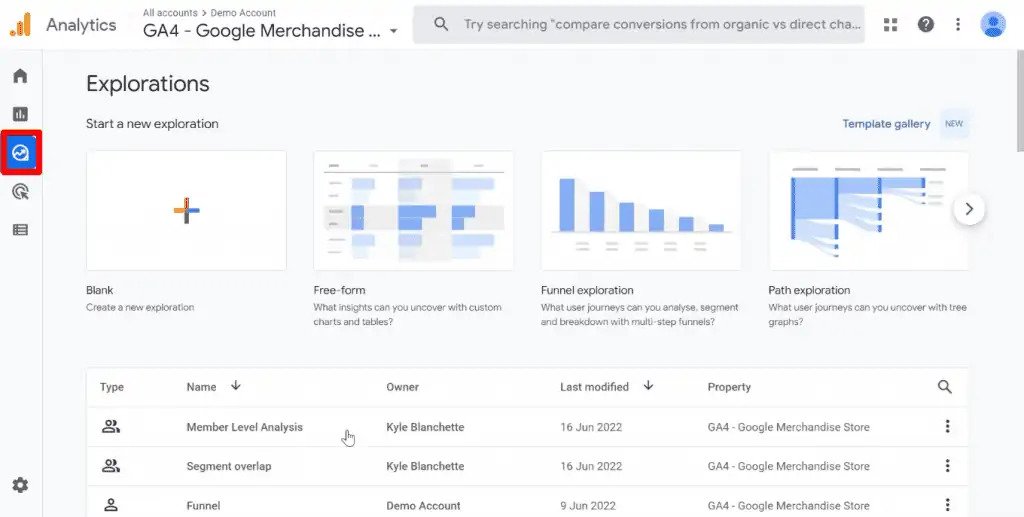Click the explorations table search icon
The height and width of the screenshot is (517, 1024).
(944, 386)
